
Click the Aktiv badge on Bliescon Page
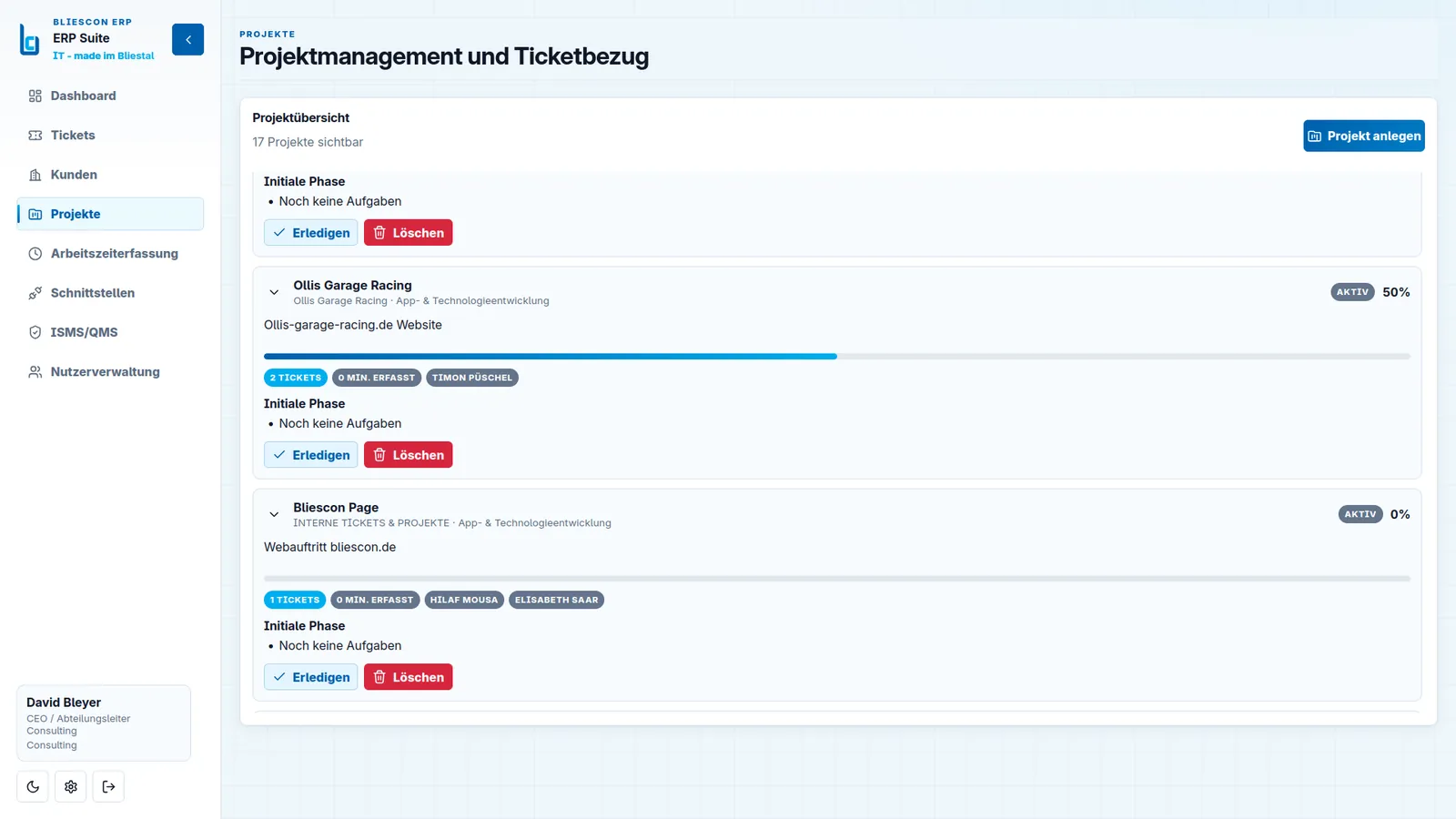click(x=1360, y=514)
